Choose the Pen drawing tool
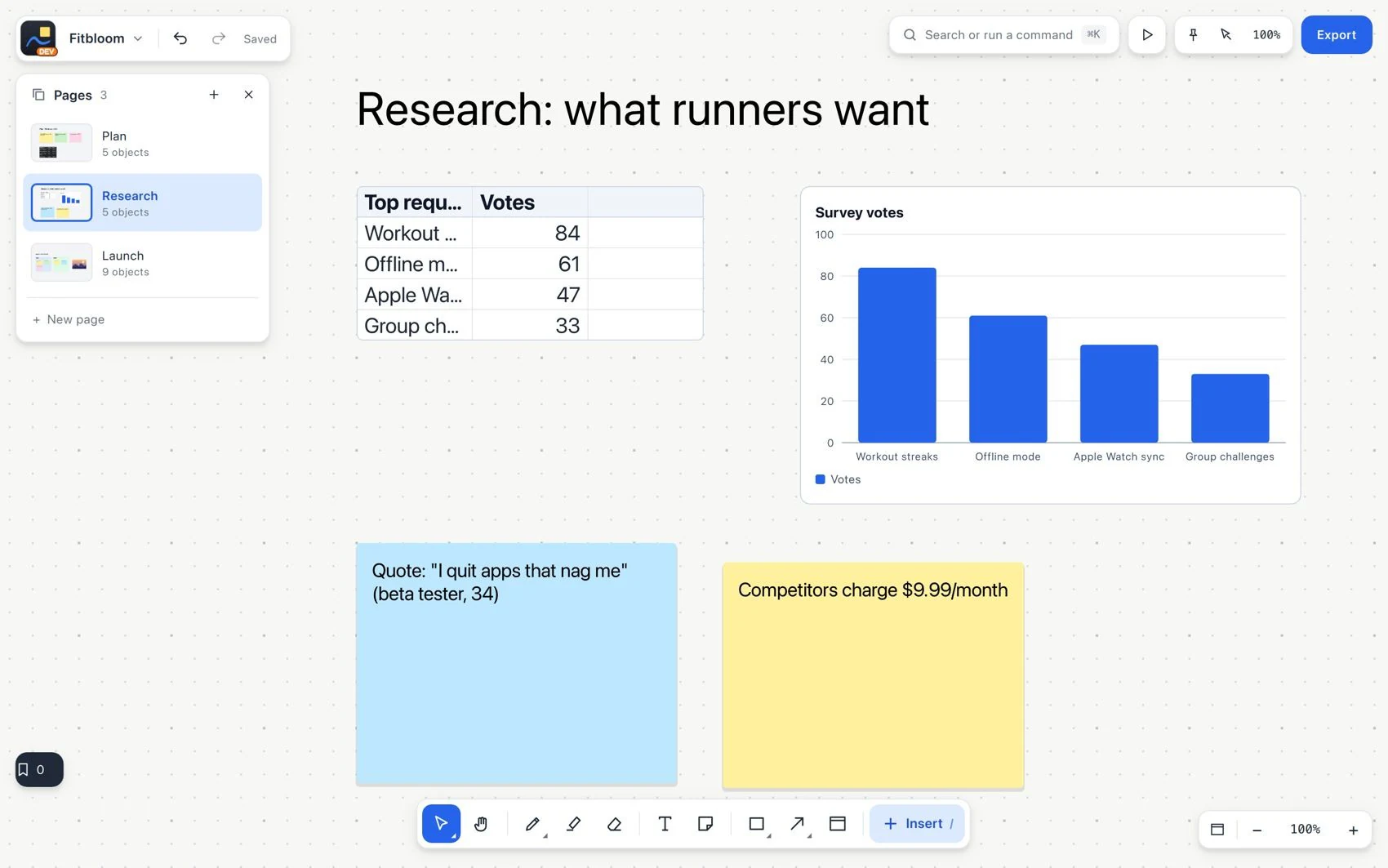This screenshot has width=1388, height=868. click(532, 823)
